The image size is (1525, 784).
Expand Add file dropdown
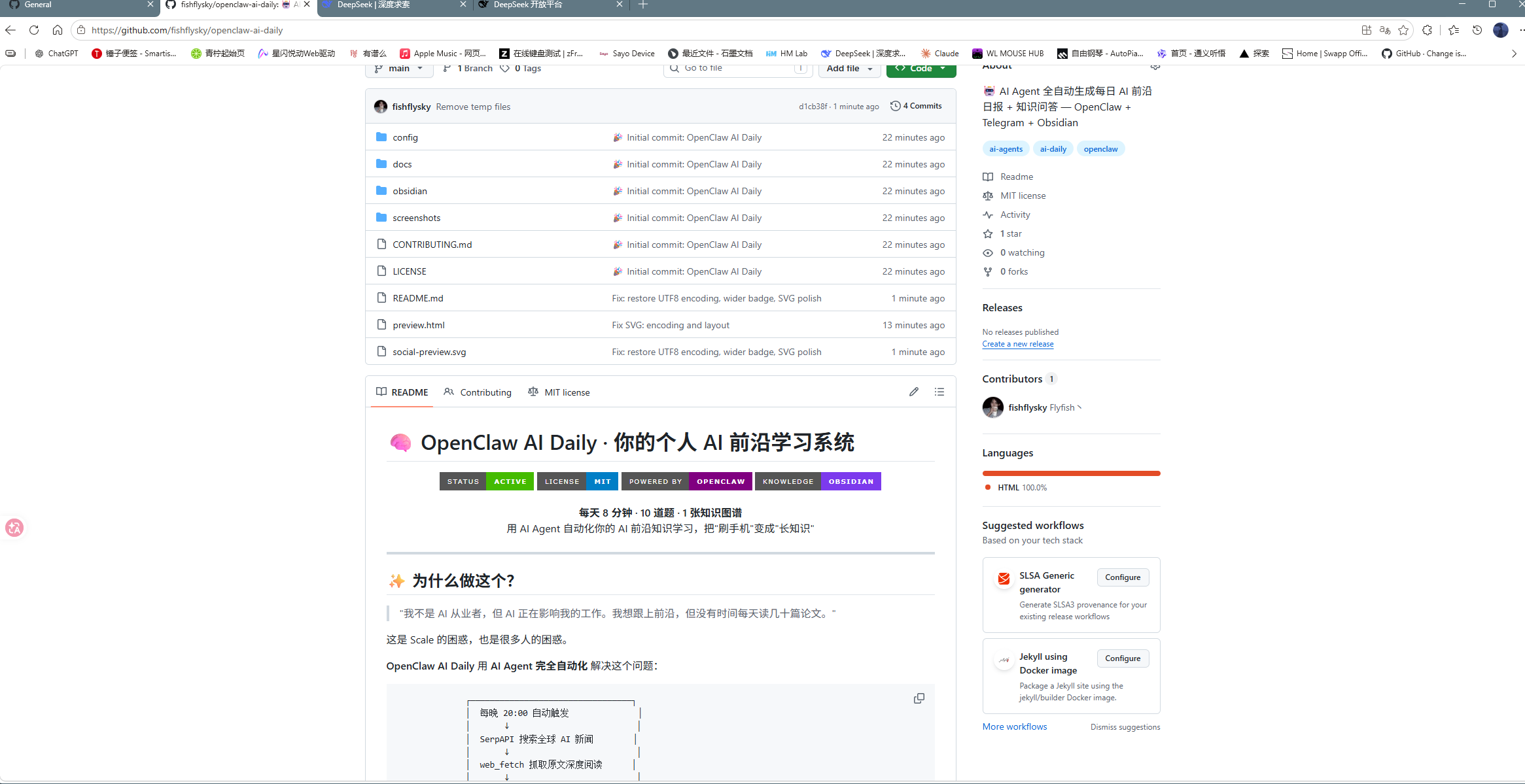(x=849, y=69)
